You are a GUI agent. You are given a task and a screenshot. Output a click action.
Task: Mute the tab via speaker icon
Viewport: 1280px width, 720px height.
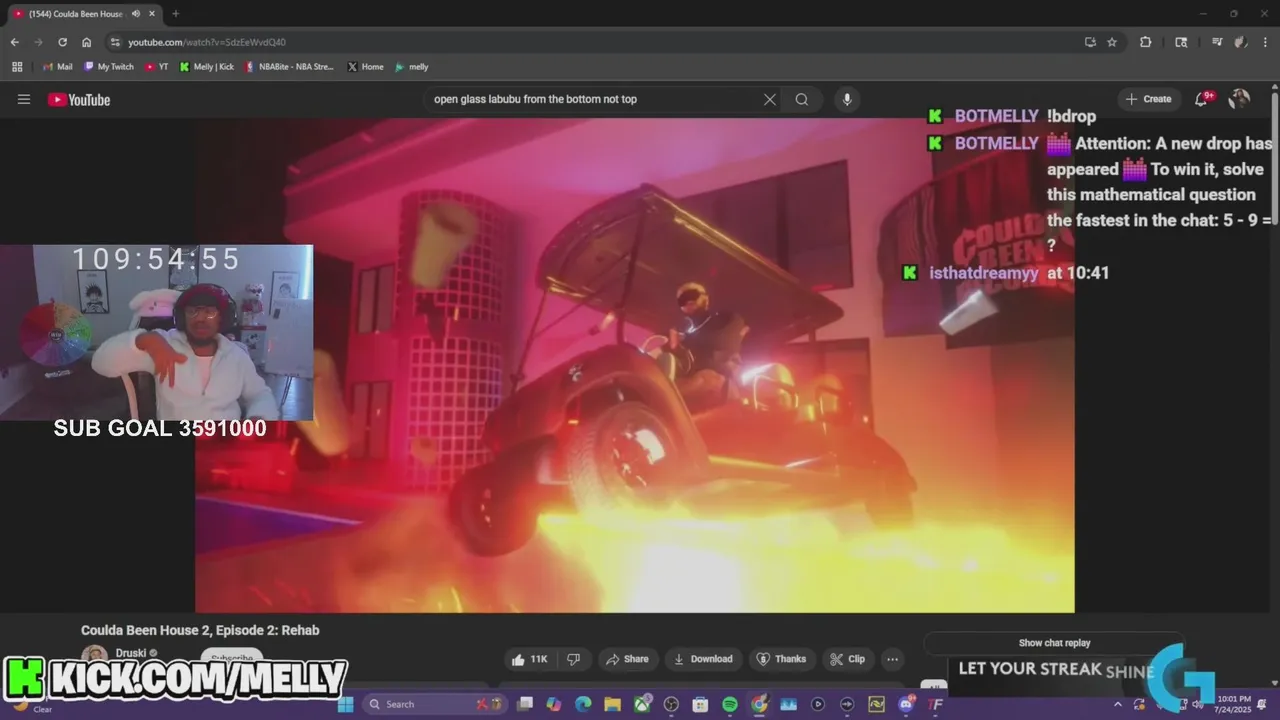135,14
